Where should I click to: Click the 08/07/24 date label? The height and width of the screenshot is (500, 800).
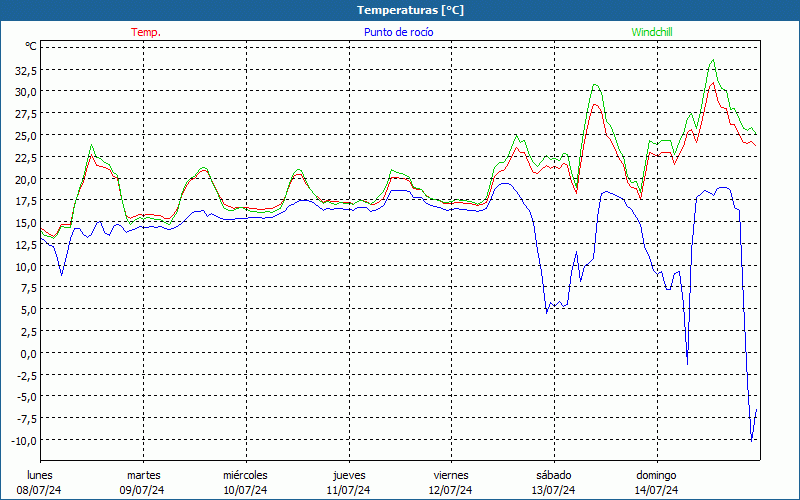coord(41,490)
